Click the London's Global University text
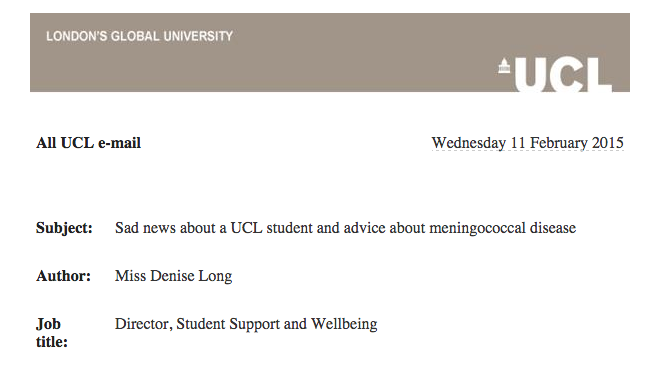The image size is (645, 383). click(x=139, y=36)
